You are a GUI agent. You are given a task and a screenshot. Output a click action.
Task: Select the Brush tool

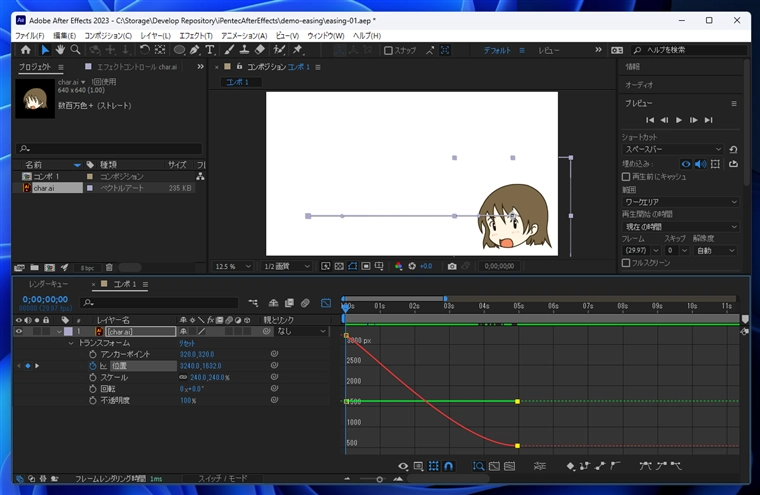[229, 49]
